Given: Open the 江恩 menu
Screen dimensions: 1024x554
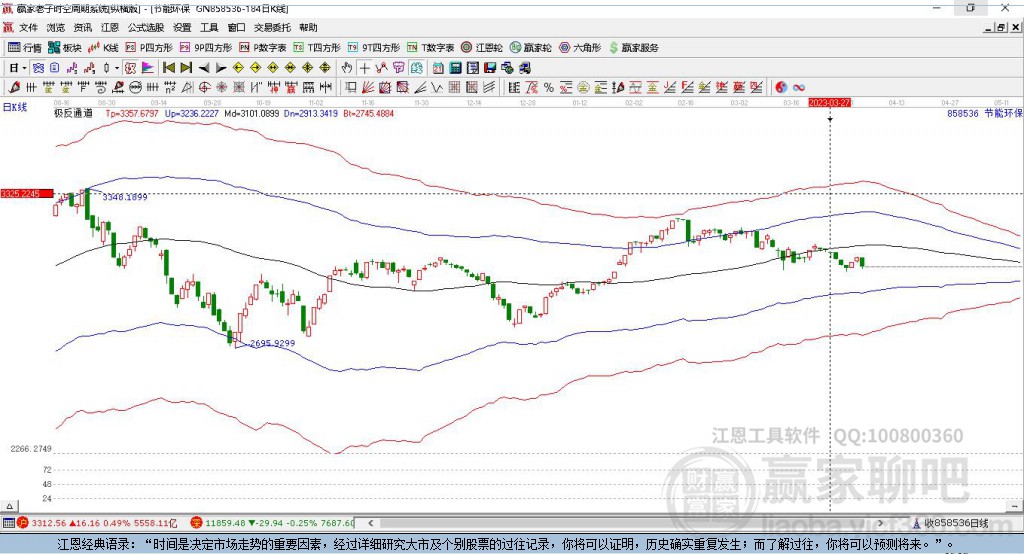Looking at the screenshot, I should point(110,27).
